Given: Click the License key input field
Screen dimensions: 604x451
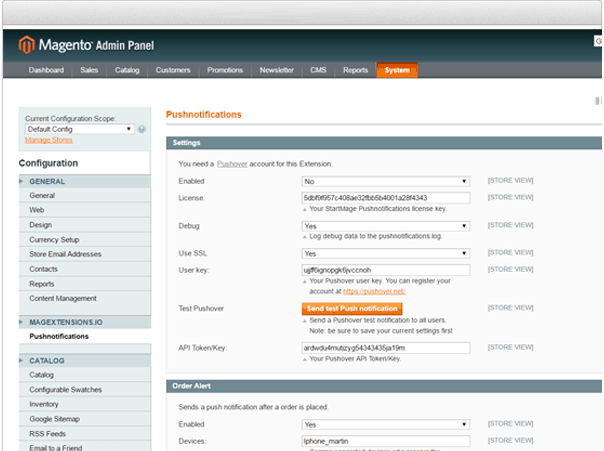Looking at the screenshot, I should tap(386, 198).
